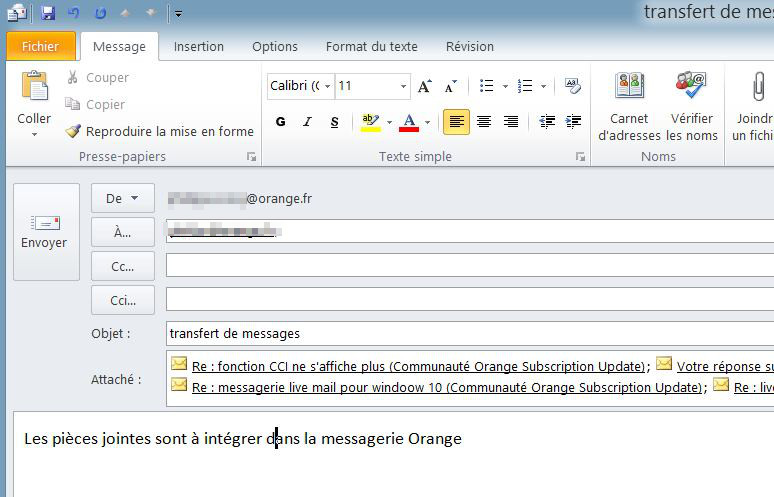
Task: Toggle bold formatting with the G button
Action: 280,122
